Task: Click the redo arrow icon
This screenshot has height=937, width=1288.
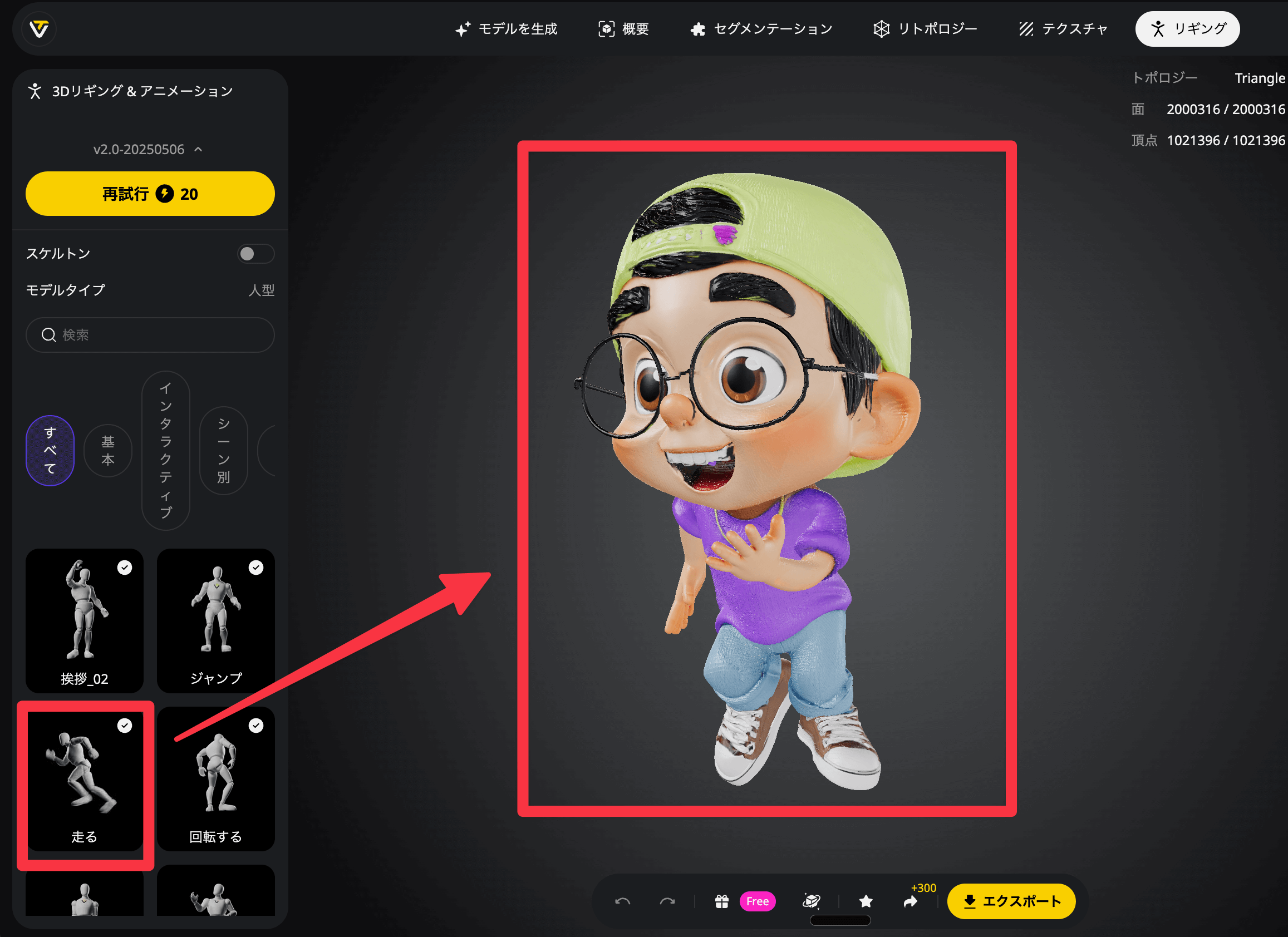Action: coord(667,901)
